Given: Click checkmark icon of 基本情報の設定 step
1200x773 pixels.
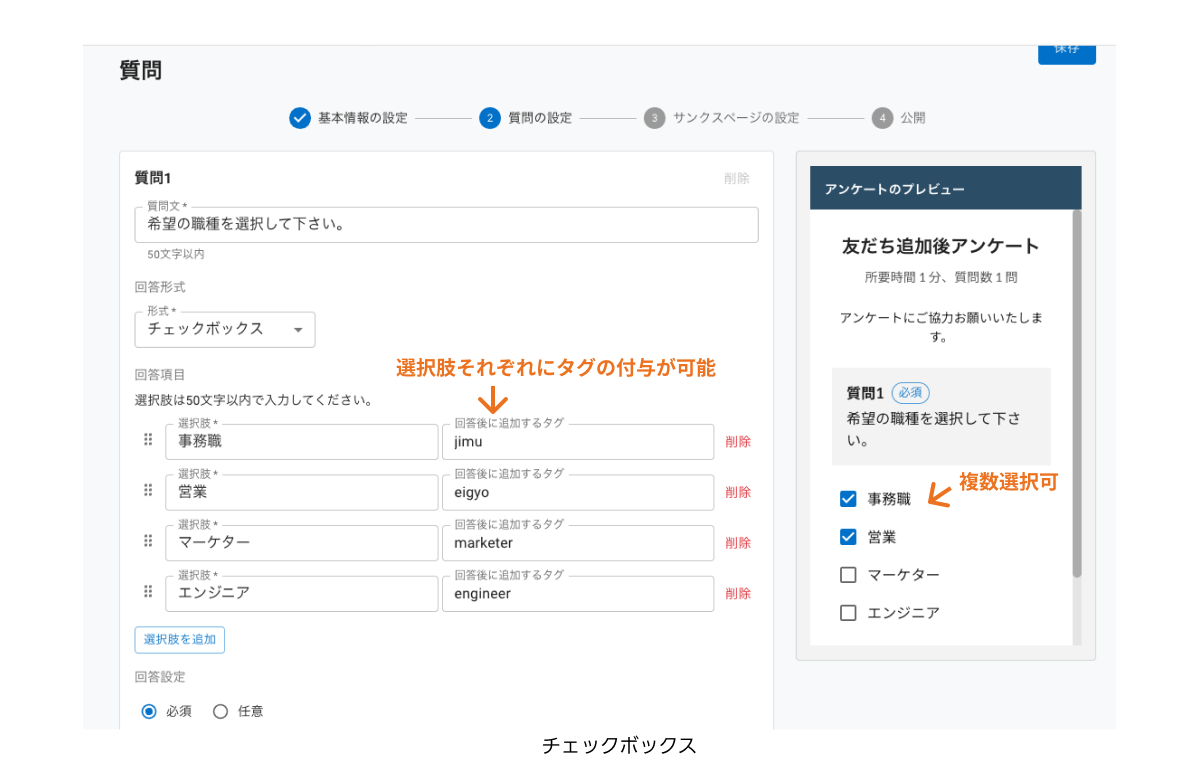Looking at the screenshot, I should [x=300, y=118].
